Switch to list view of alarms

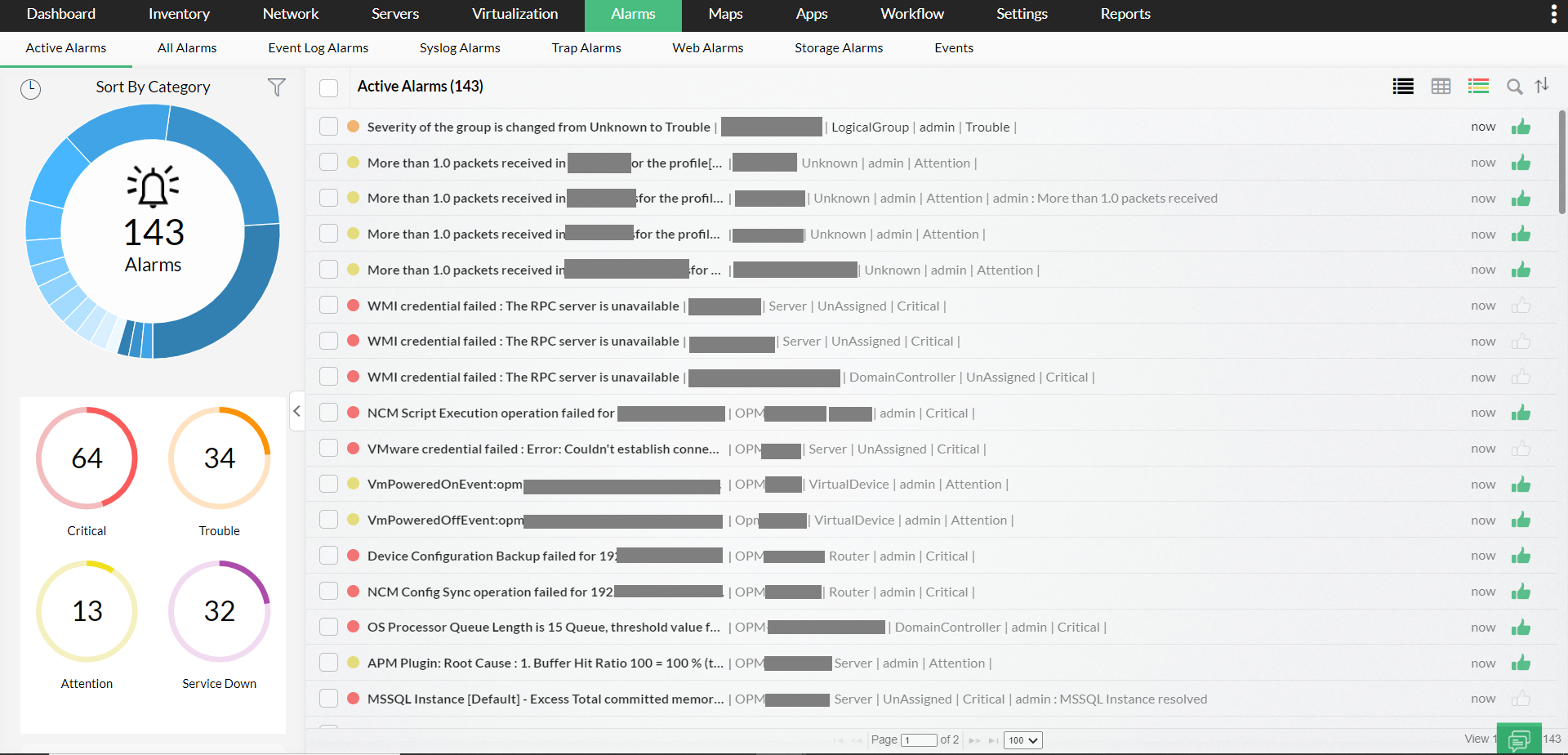coord(1403,86)
